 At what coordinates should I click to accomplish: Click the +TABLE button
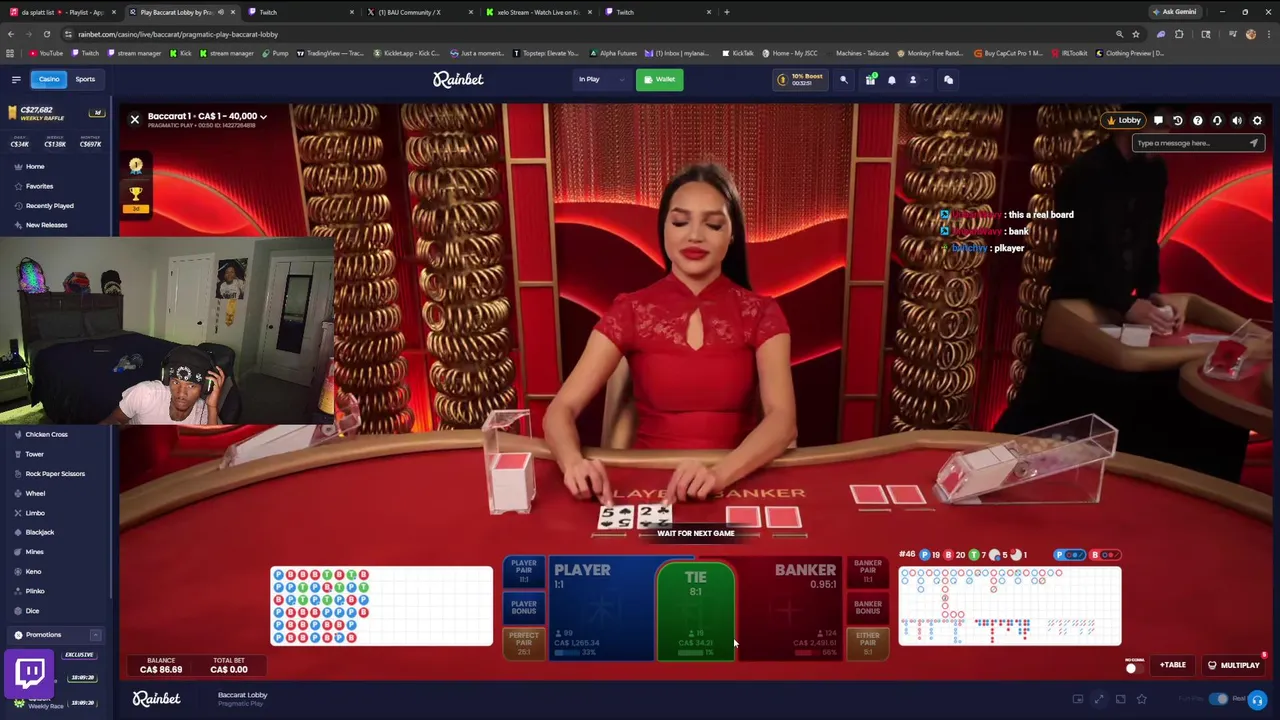(x=1173, y=665)
